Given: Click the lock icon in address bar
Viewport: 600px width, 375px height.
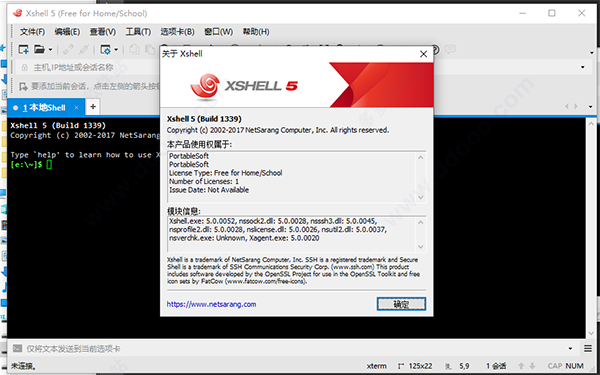Looking at the screenshot, I should [25, 68].
